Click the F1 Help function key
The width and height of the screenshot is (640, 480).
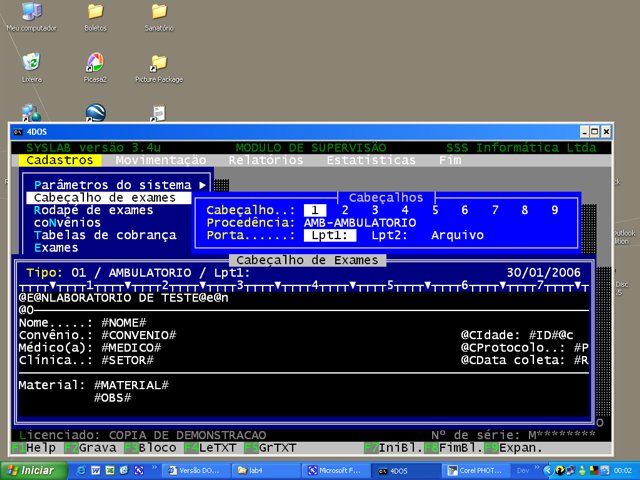coord(34,448)
